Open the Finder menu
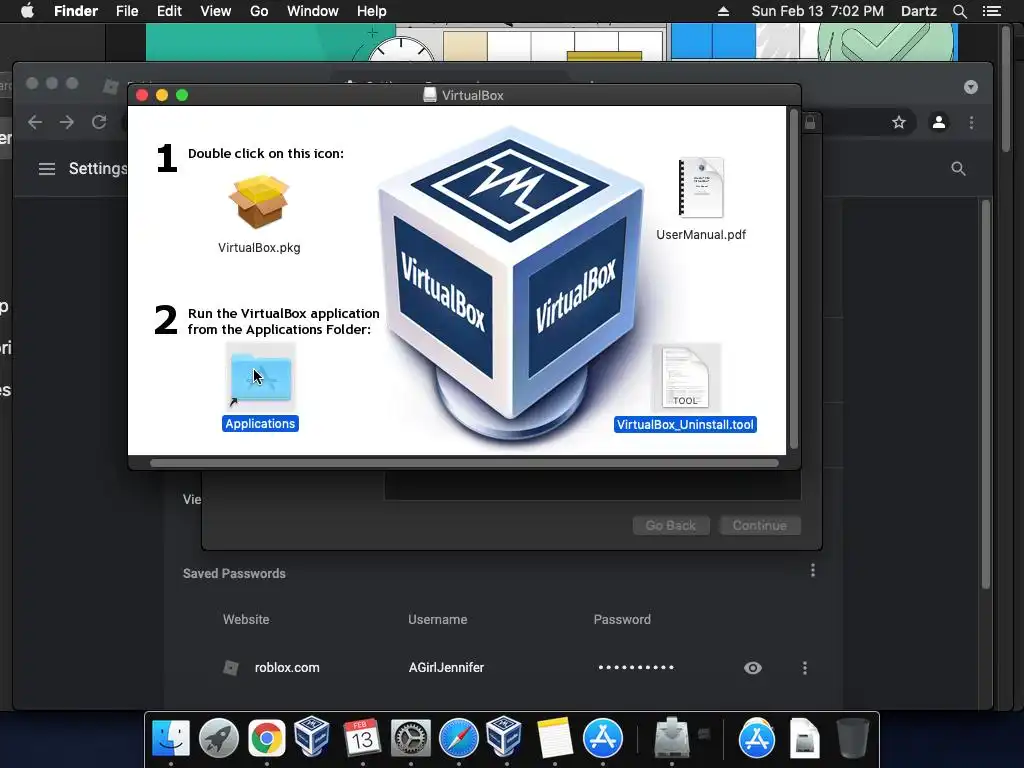This screenshot has height=768, width=1024. pos(76,11)
